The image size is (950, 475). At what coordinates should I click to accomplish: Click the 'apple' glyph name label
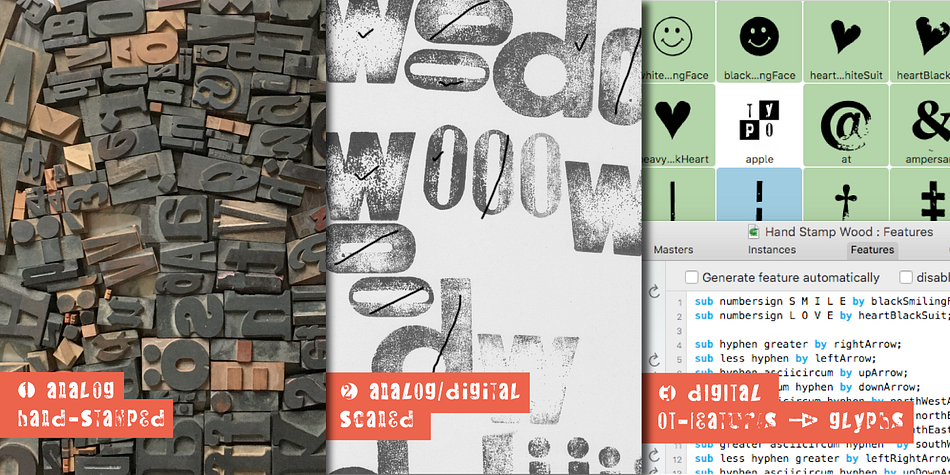(x=759, y=159)
